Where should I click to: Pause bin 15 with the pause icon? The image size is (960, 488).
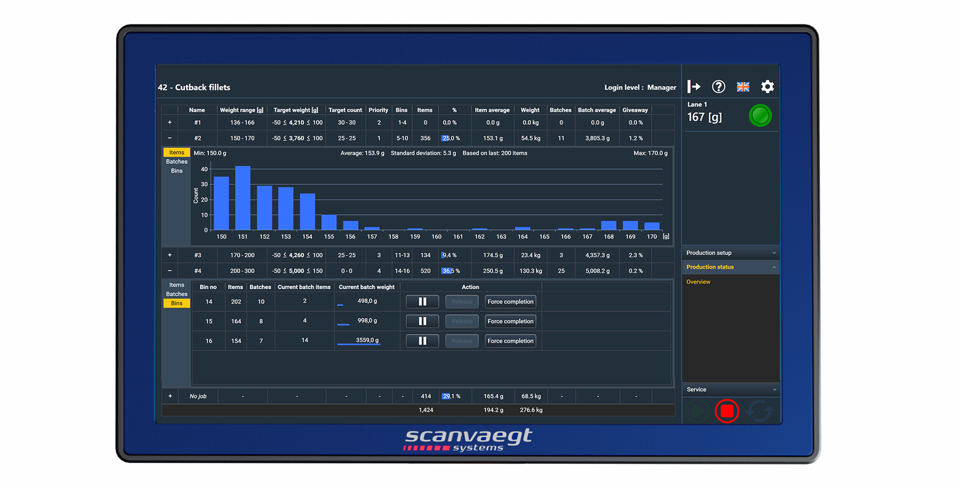pyautogui.click(x=422, y=321)
